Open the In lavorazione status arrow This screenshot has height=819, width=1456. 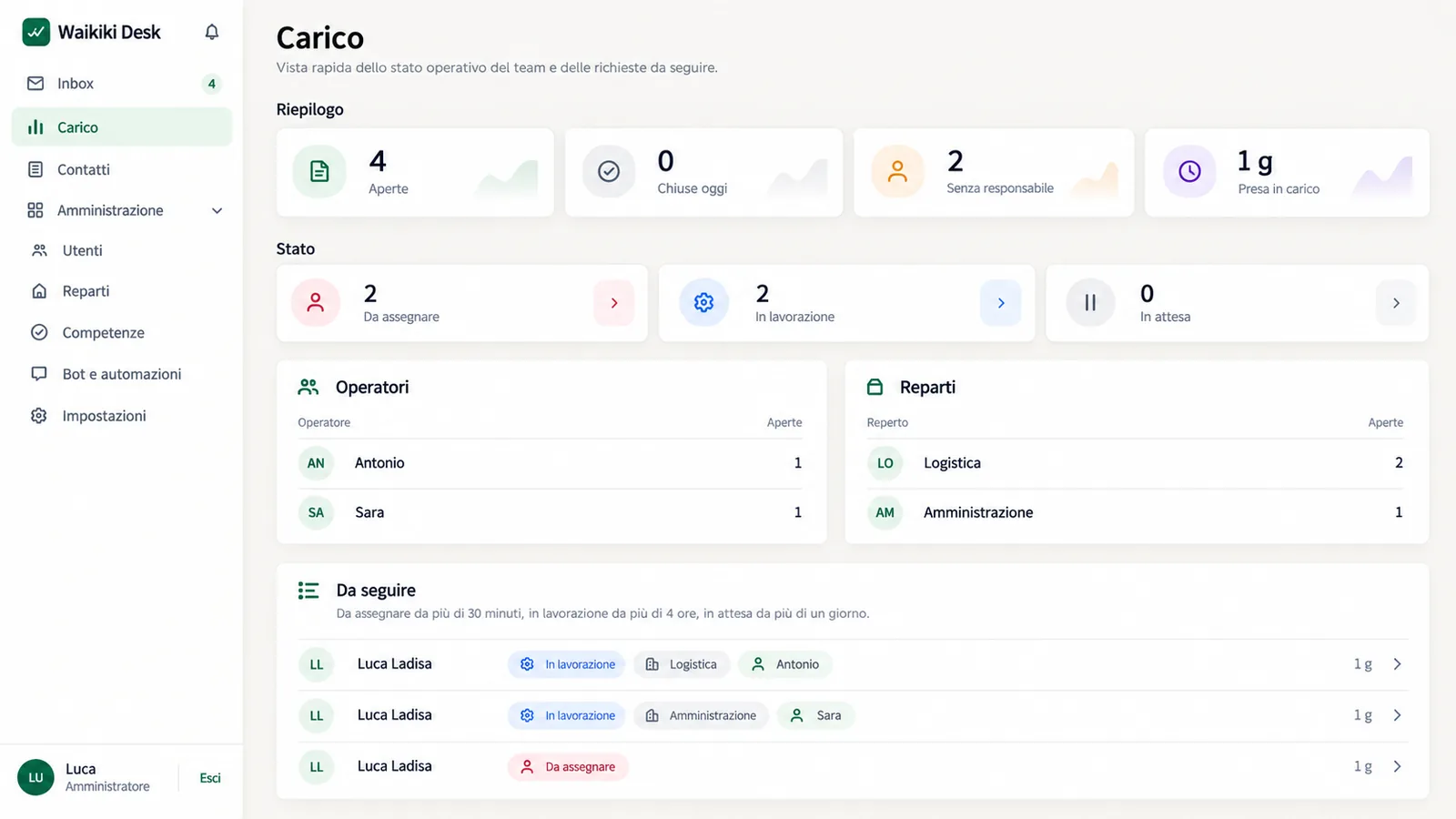1001,303
